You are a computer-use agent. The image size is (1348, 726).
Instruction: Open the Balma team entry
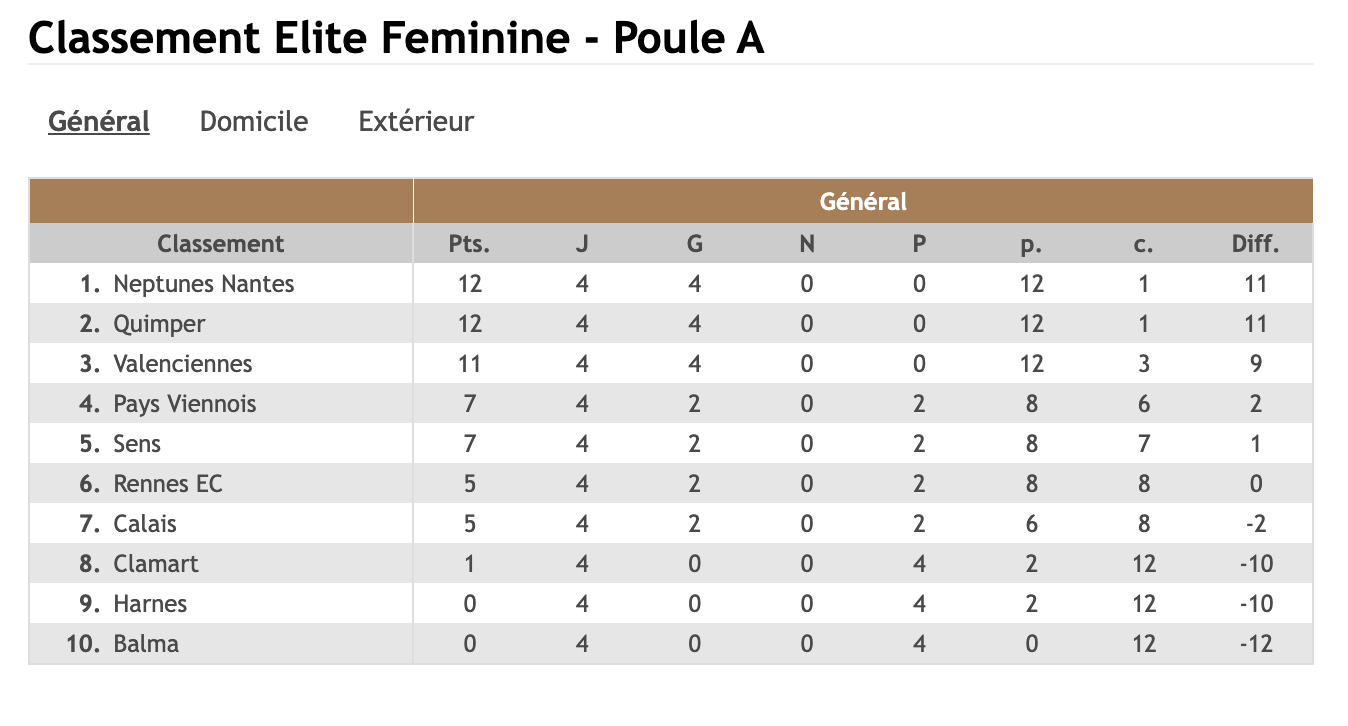click(146, 644)
